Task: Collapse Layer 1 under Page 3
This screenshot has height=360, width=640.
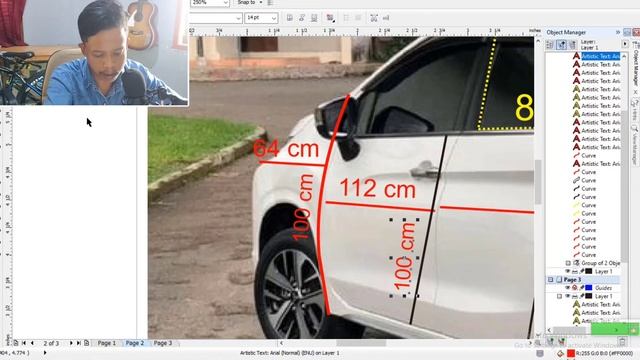Action: tap(560, 296)
